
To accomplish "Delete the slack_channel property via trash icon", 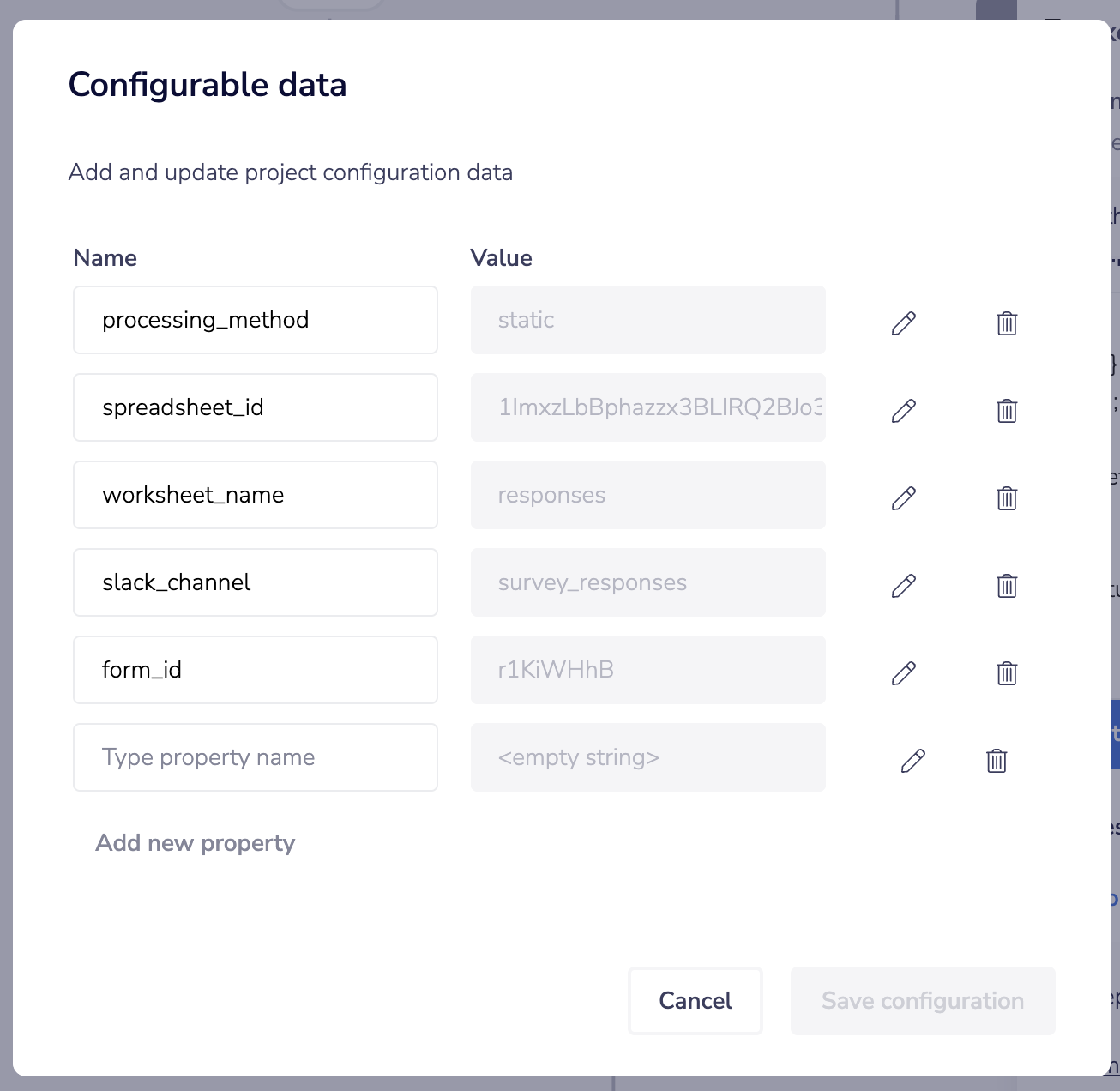I will (1007, 586).
